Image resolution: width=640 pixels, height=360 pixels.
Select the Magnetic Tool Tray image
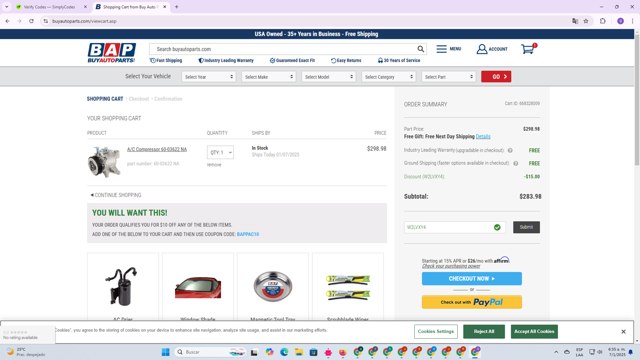tap(273, 286)
